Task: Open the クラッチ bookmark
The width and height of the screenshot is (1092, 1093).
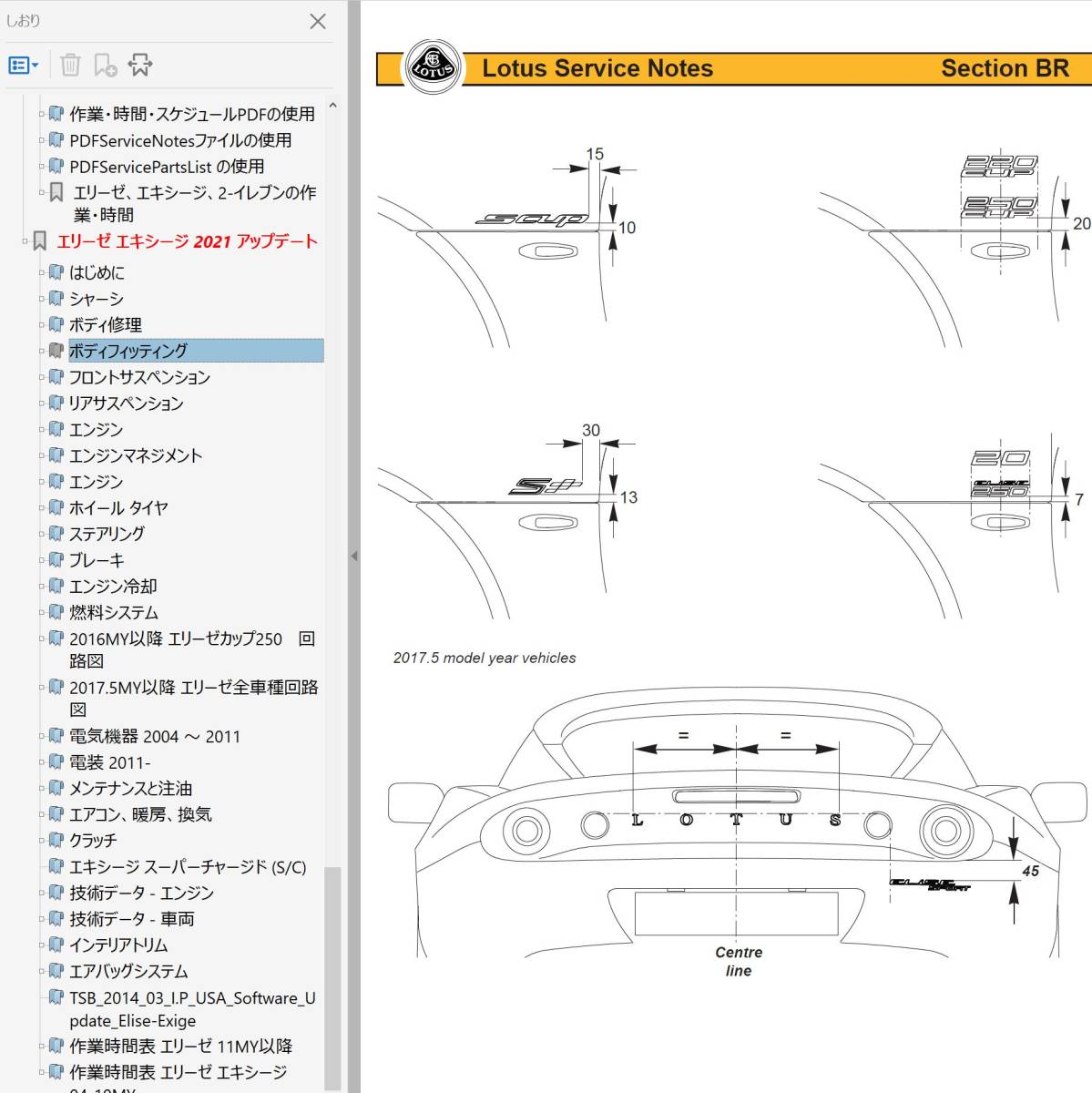Action: (x=93, y=841)
